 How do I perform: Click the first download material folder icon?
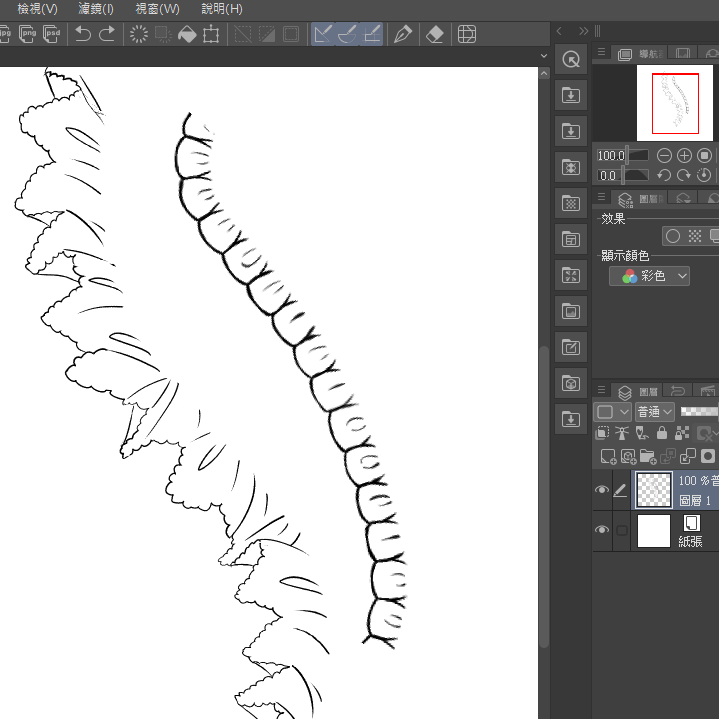pos(571,95)
